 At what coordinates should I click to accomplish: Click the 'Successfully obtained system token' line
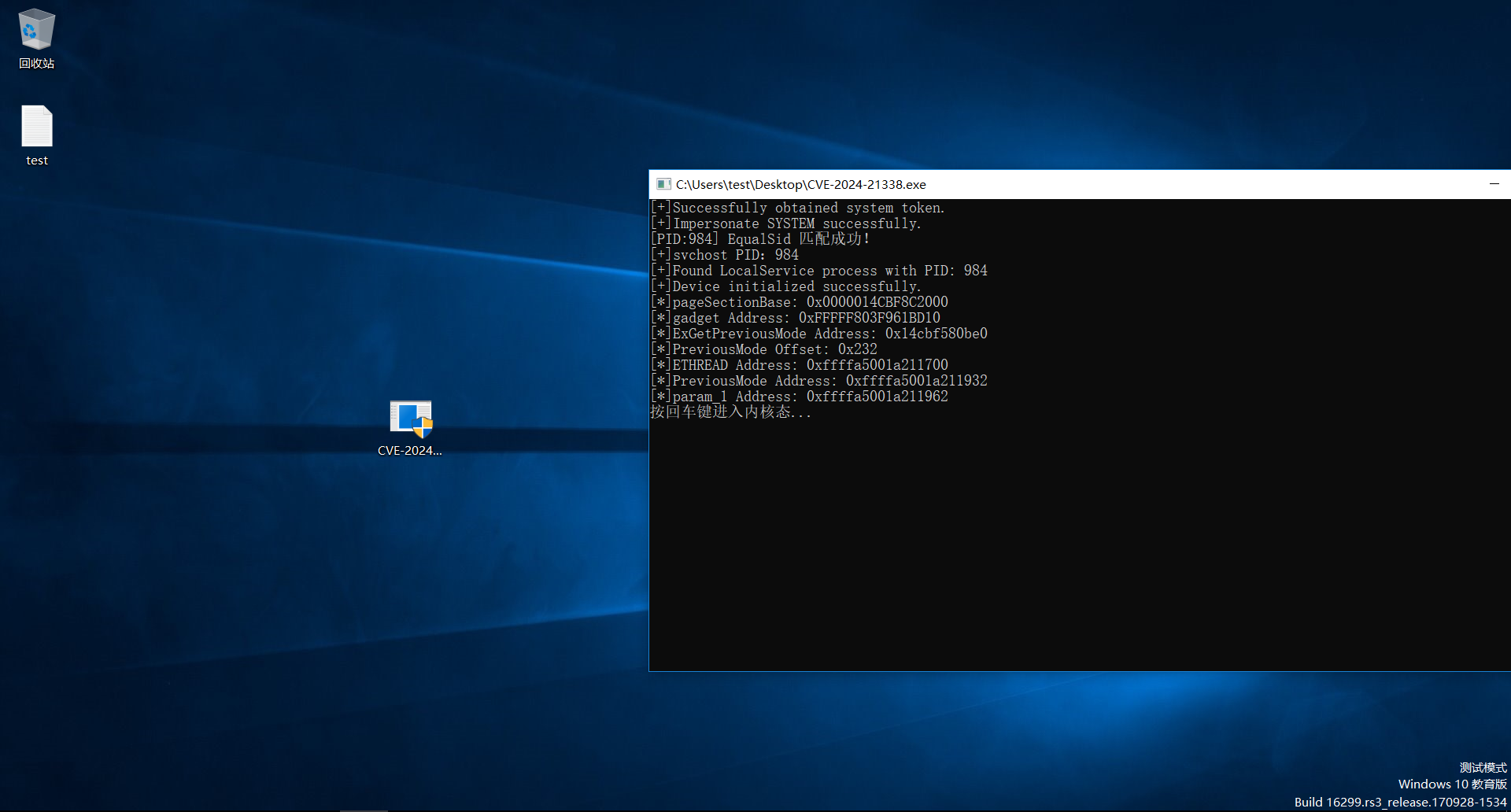click(797, 208)
